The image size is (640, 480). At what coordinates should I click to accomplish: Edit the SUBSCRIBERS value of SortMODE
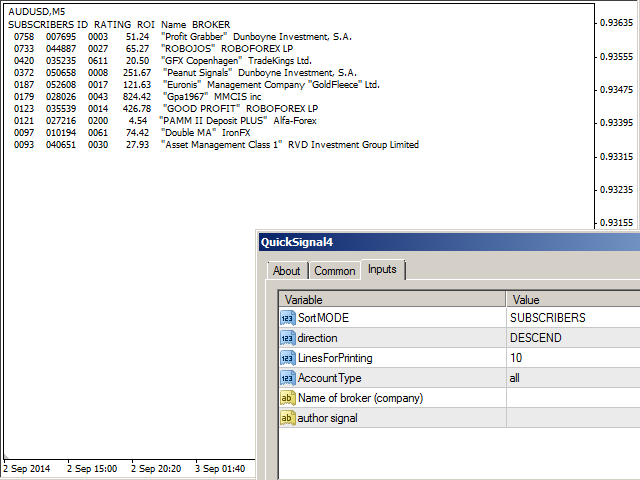click(573, 318)
